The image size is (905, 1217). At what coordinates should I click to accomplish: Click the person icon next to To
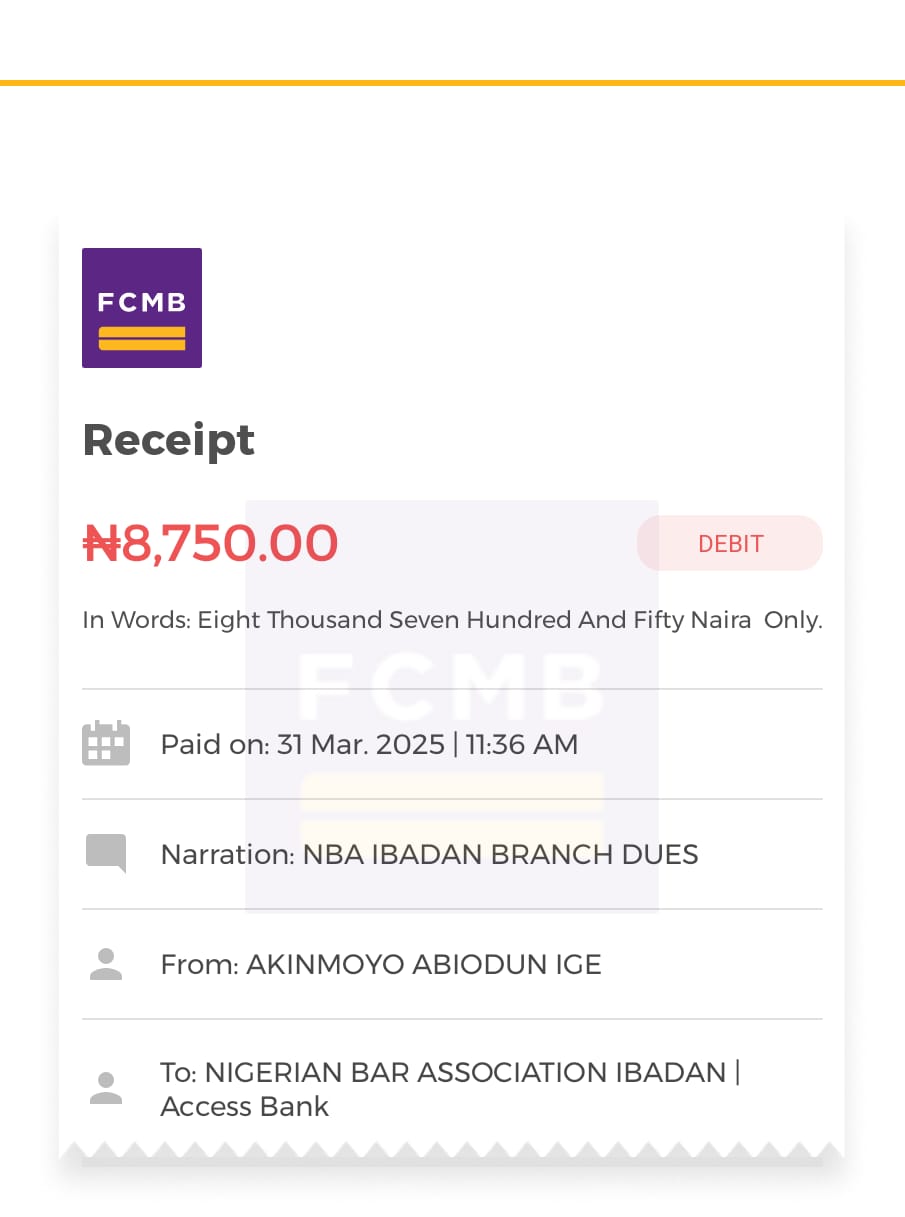click(x=106, y=1088)
